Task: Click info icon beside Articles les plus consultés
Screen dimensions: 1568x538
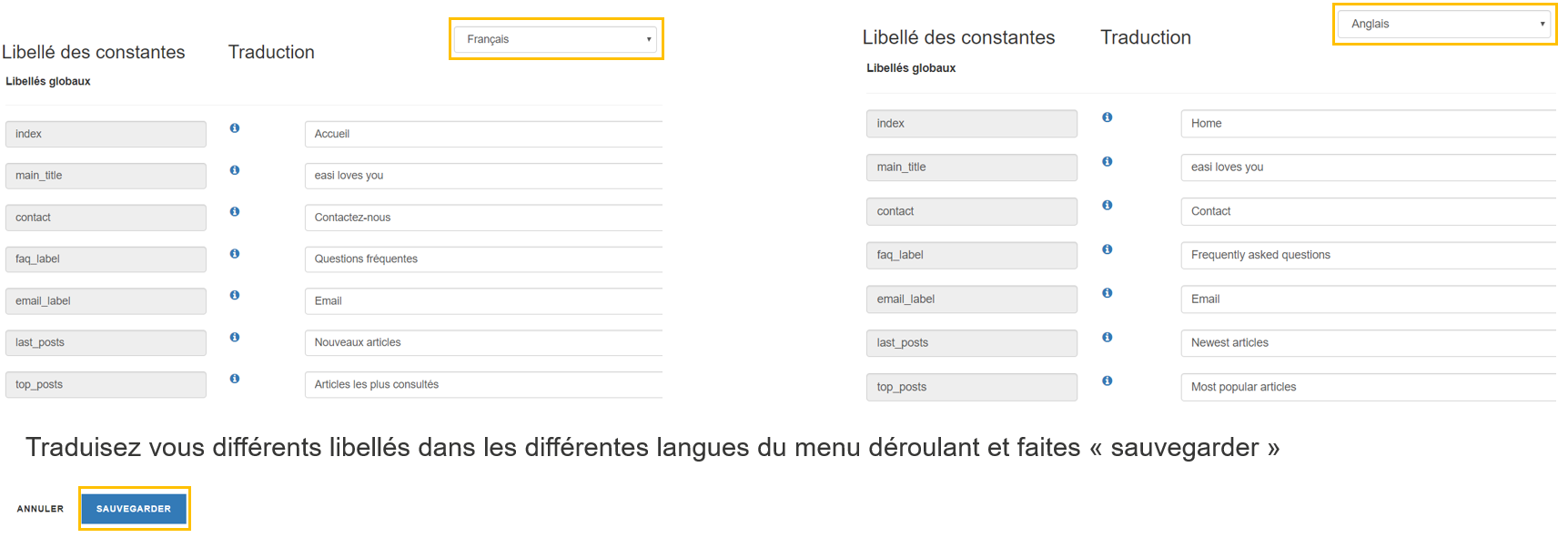Action: (x=235, y=379)
